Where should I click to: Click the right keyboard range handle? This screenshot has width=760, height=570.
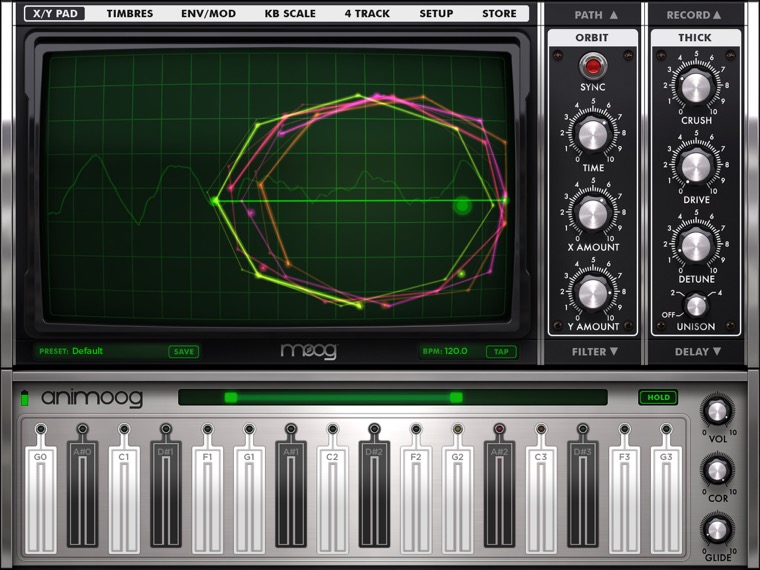coord(456,397)
